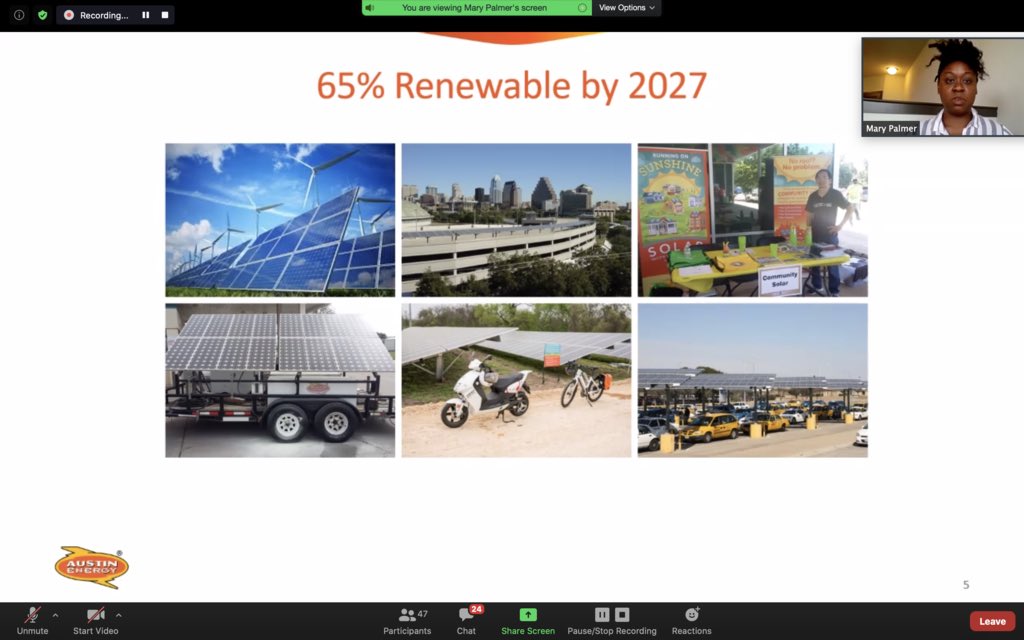
Task: Click the solar panel trailer photo
Action: click(280, 380)
